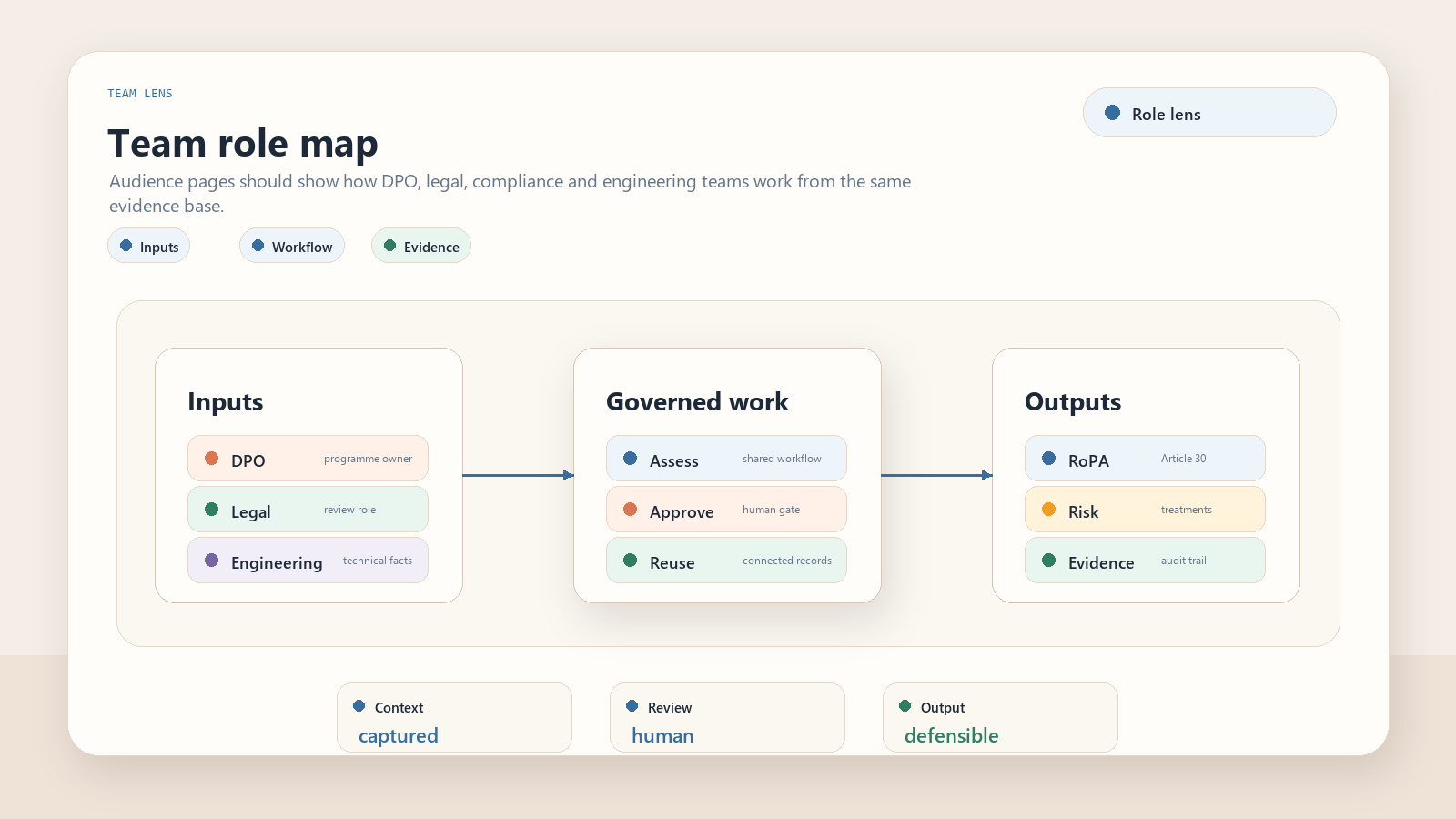Click the blue dot beside RoPA
The image size is (1456, 819).
click(x=1048, y=459)
